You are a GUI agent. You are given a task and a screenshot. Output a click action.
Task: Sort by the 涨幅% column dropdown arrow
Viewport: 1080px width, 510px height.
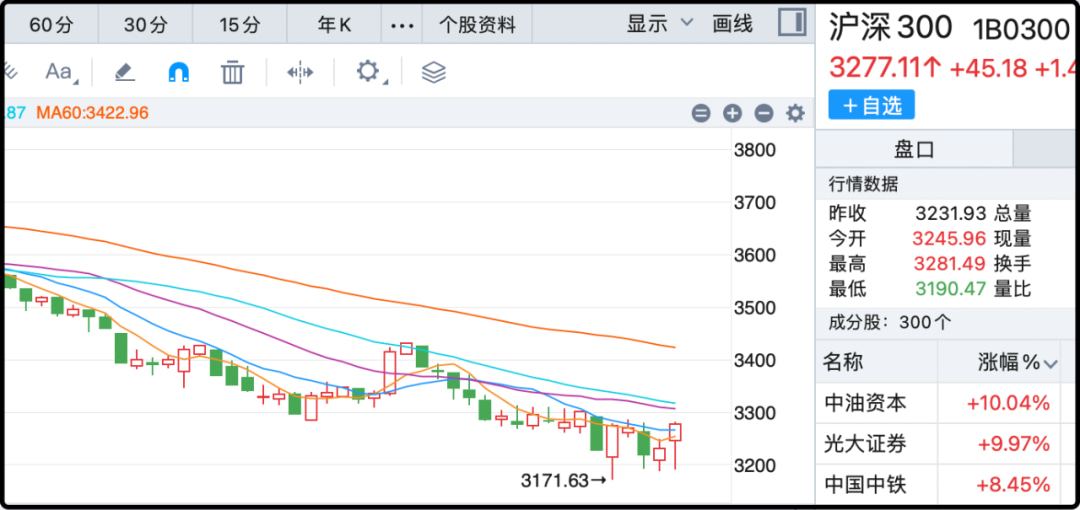1050,364
